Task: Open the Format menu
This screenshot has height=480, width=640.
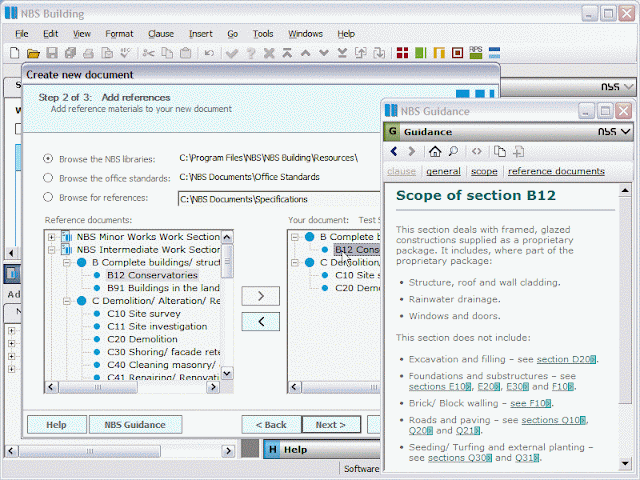Action: (119, 34)
